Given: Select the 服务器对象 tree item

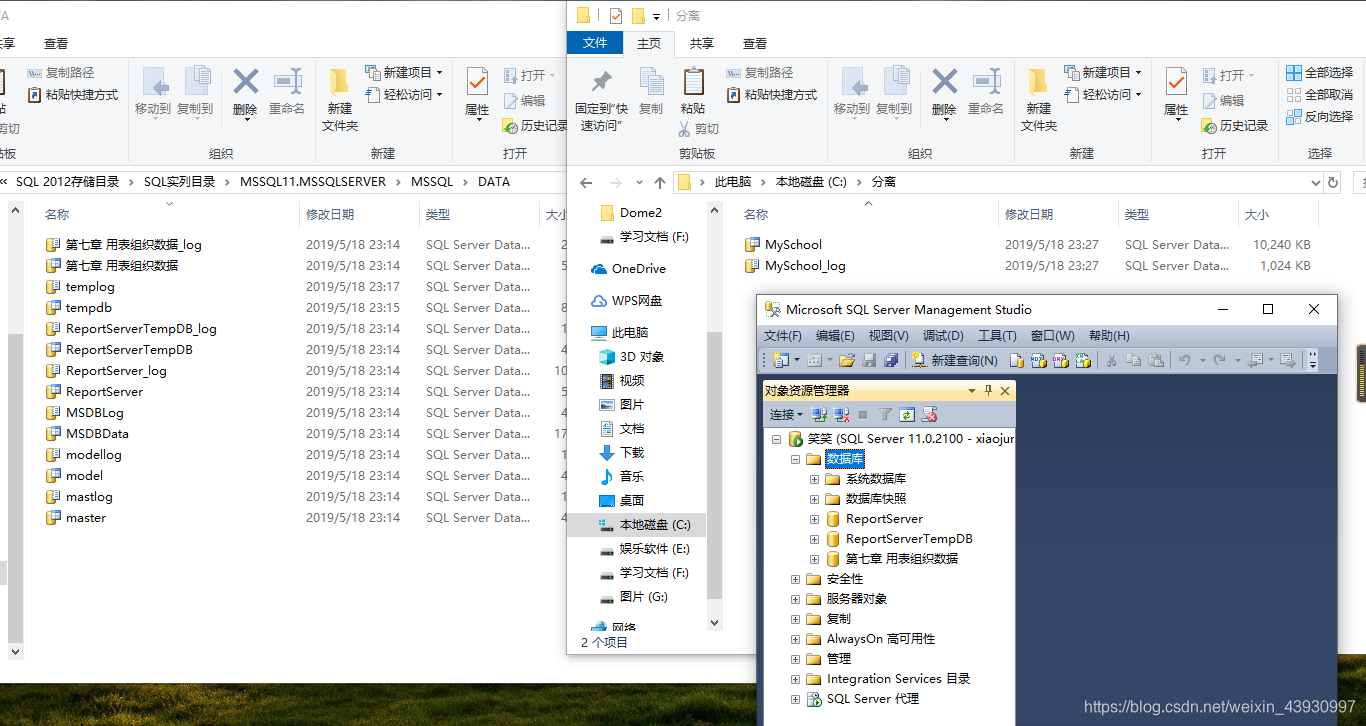Looking at the screenshot, I should click(x=856, y=599).
